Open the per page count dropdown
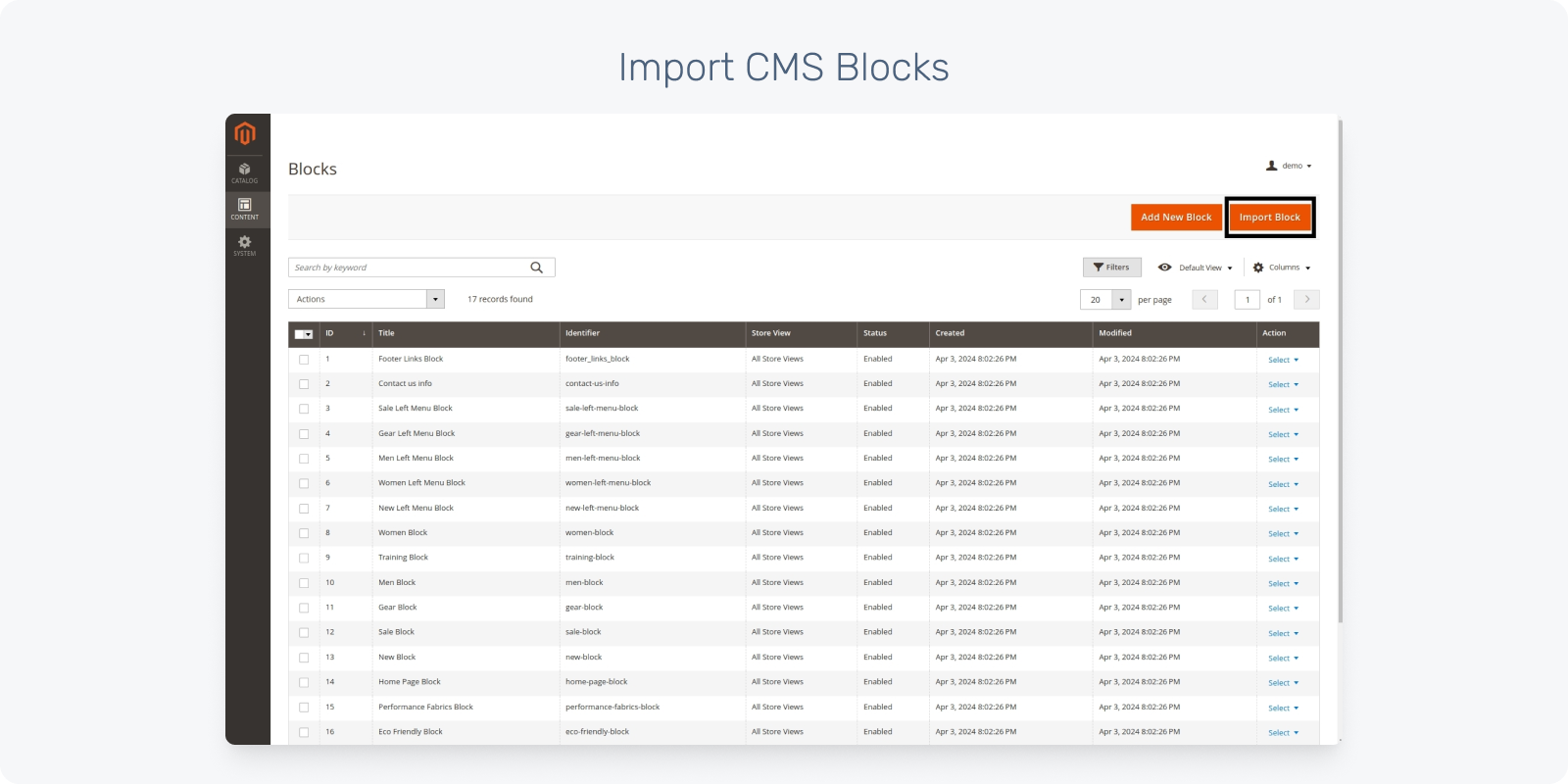 (1121, 300)
